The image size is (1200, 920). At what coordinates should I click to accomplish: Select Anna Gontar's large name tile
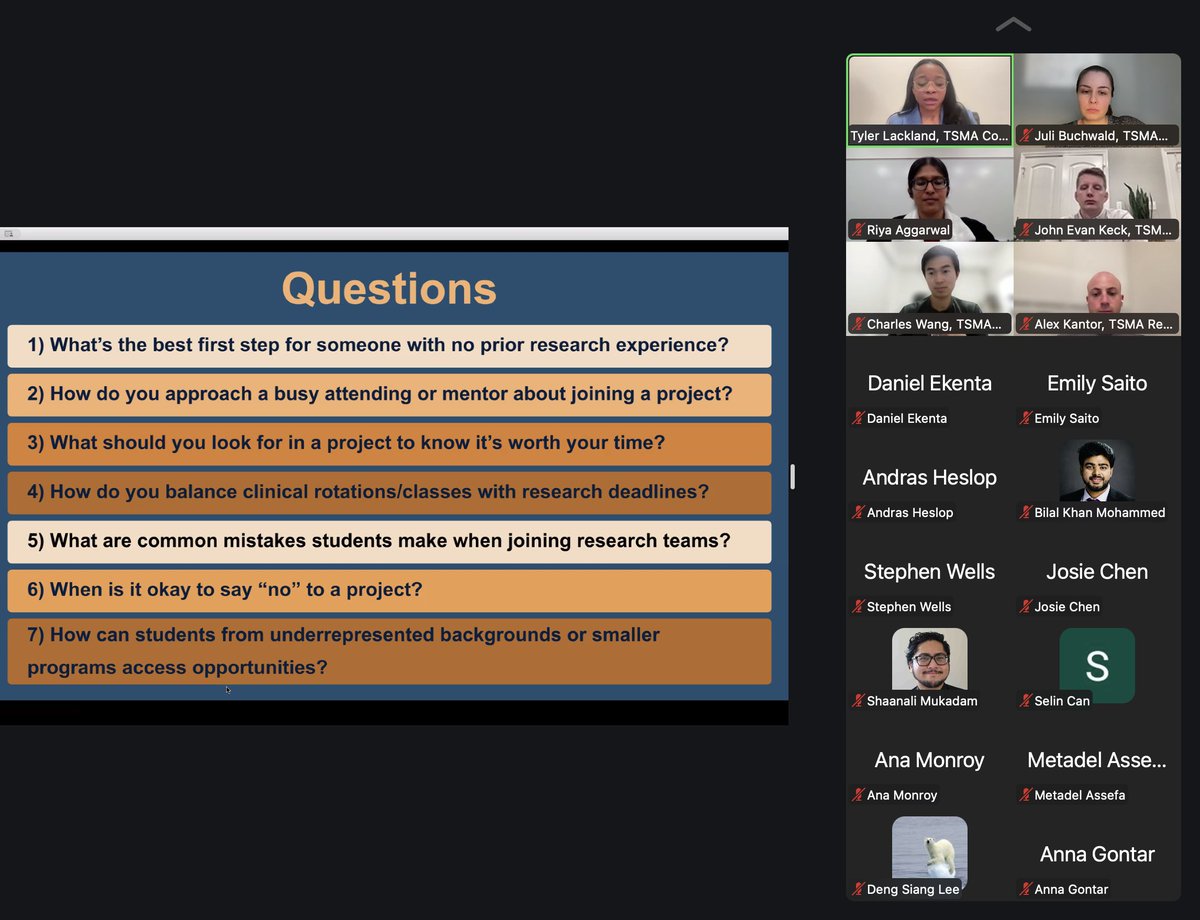[x=1097, y=854]
